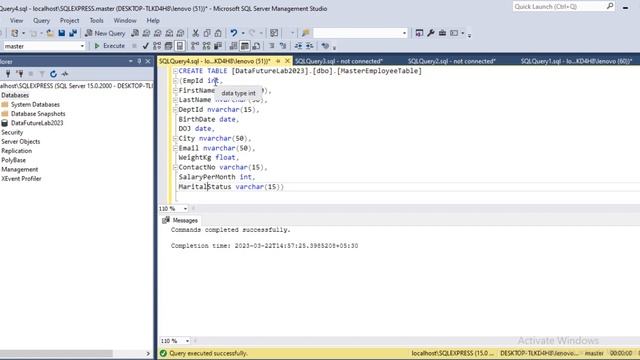Toggle Results to Text mode
The width and height of the screenshot is (640, 360).
(x=233, y=46)
